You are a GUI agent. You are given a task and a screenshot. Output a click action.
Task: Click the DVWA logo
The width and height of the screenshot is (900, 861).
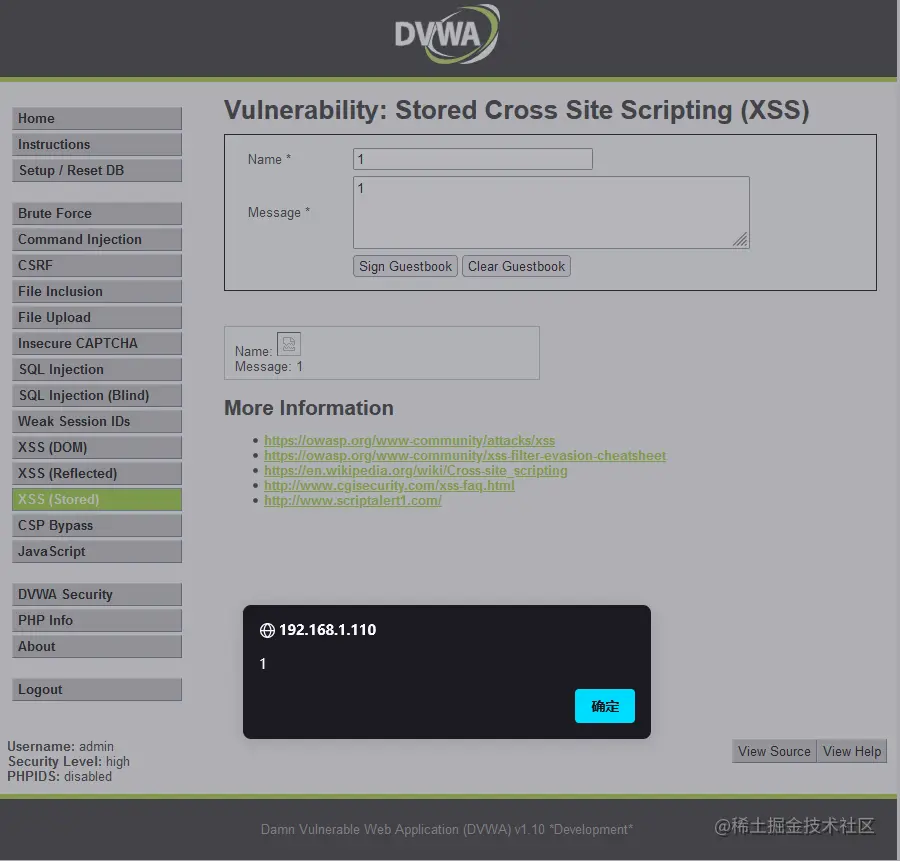pyautogui.click(x=447, y=34)
